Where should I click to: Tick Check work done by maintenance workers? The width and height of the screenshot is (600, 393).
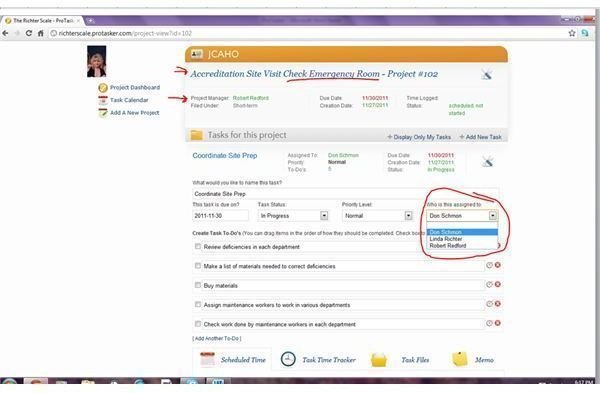[x=198, y=324]
